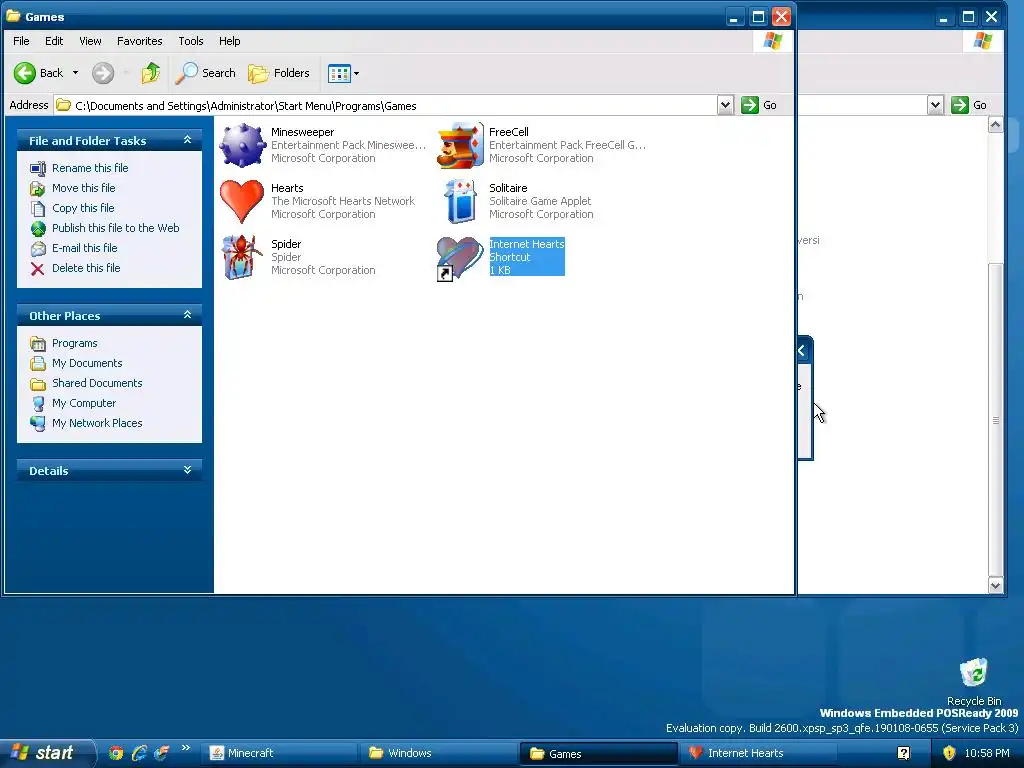Switch to Minecraft taskbar button
Screen dimensions: 1024x768
(279, 753)
